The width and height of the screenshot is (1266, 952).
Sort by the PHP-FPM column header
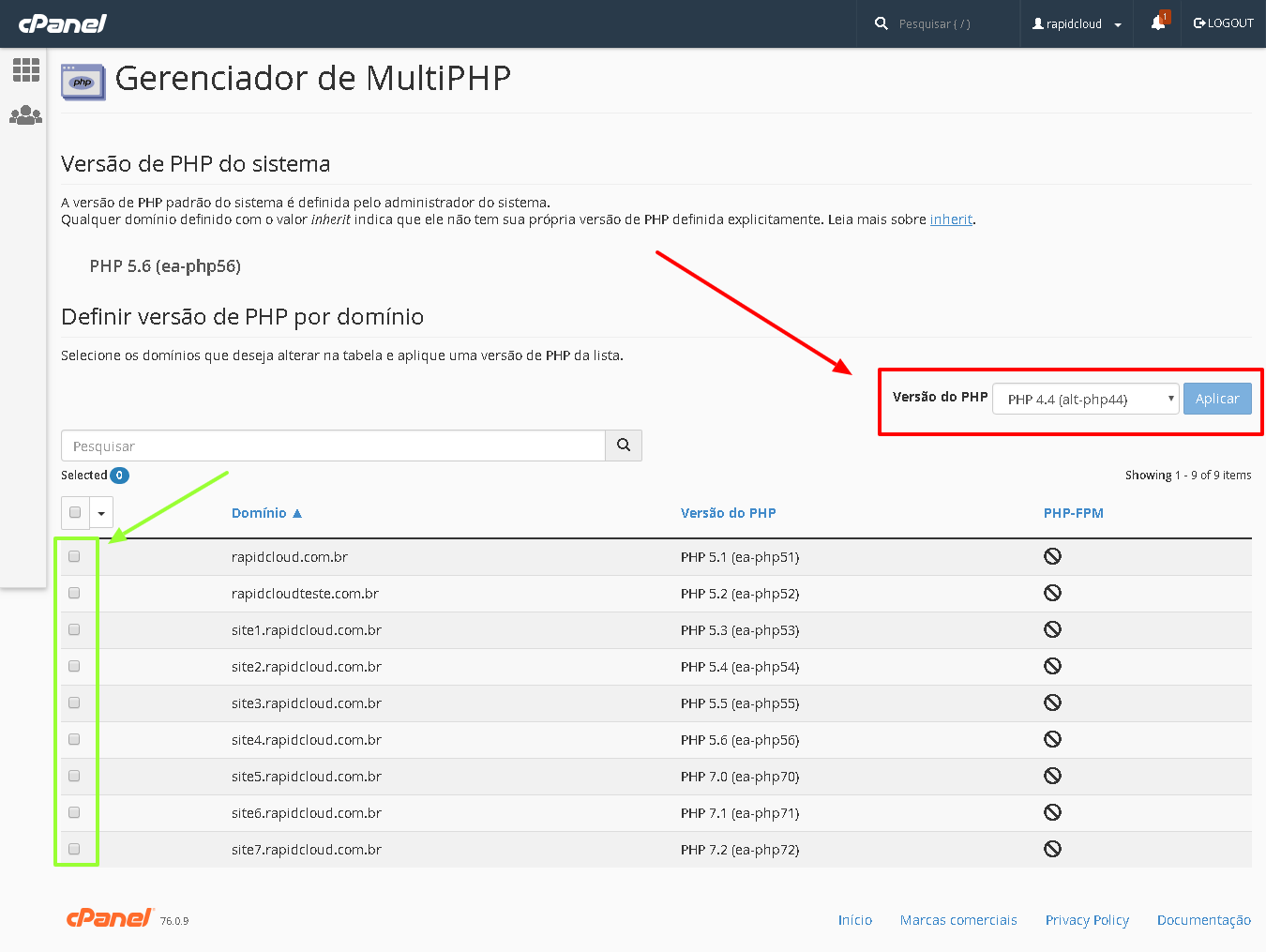[1073, 513]
